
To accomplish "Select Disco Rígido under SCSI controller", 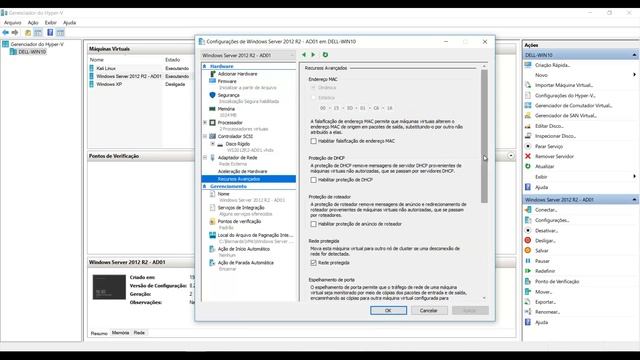I will (238, 144).
